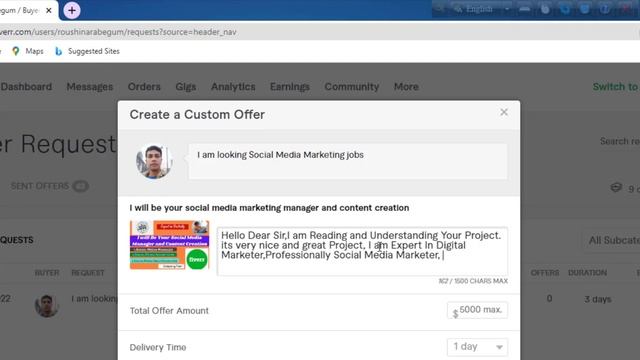Click the Switch to link in header
640x360 pixels.
point(616,87)
